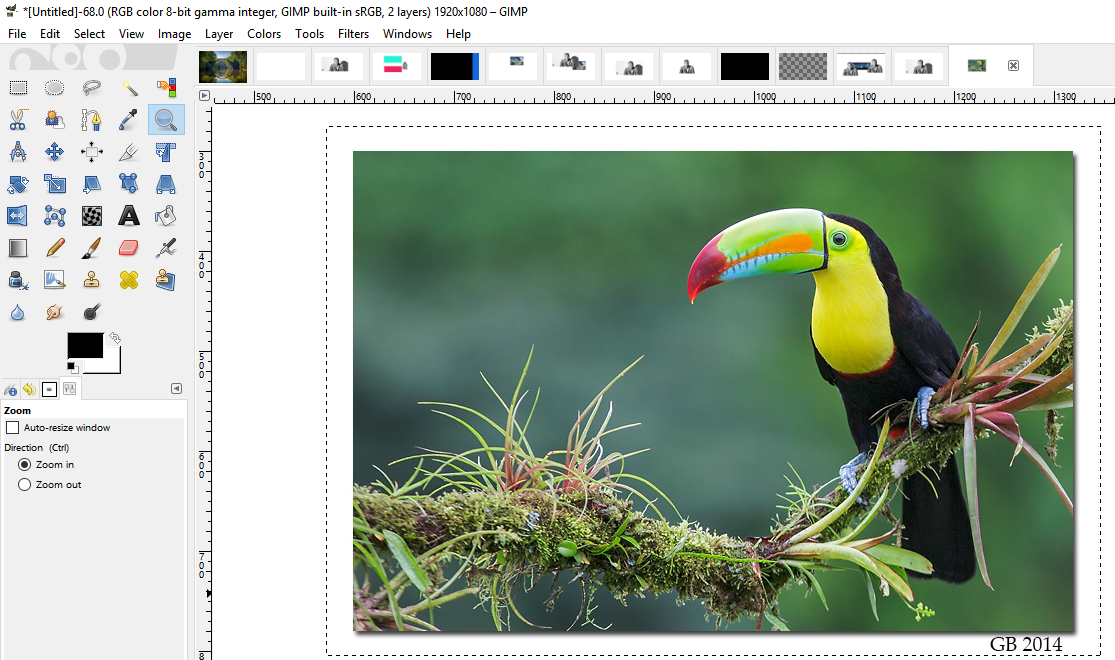This screenshot has height=660, width=1115.
Task: Pick the Color Picker eyedropper tool
Action: (129, 121)
